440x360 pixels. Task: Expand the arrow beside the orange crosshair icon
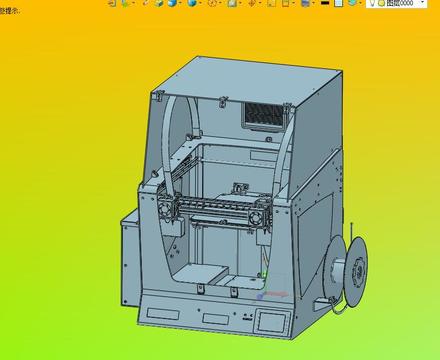pos(260,3)
